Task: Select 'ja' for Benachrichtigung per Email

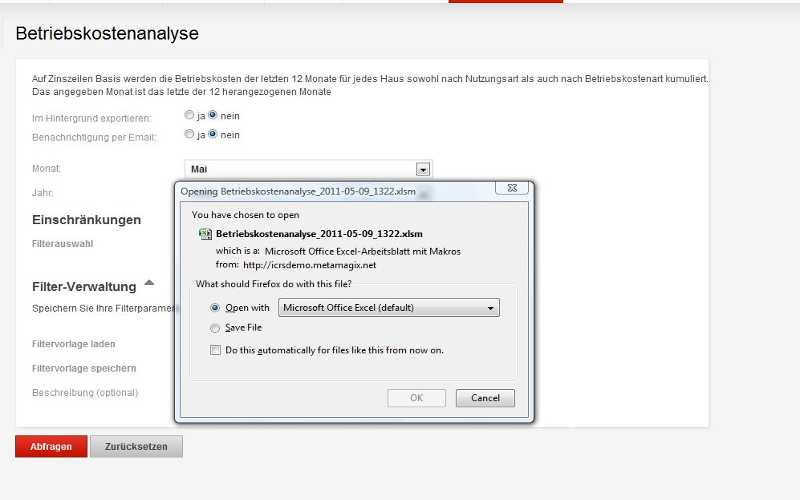Action: pos(189,134)
